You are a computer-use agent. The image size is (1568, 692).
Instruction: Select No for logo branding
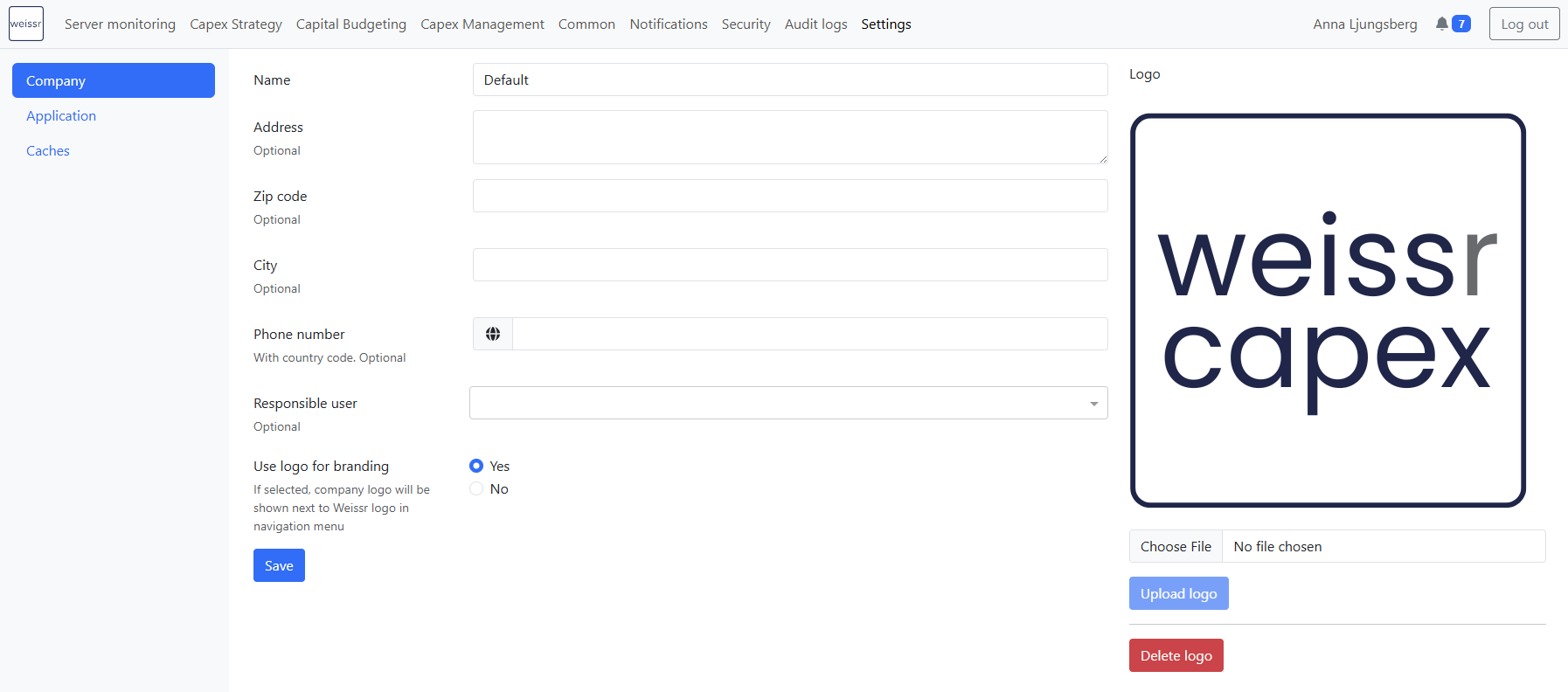pyautogui.click(x=476, y=488)
